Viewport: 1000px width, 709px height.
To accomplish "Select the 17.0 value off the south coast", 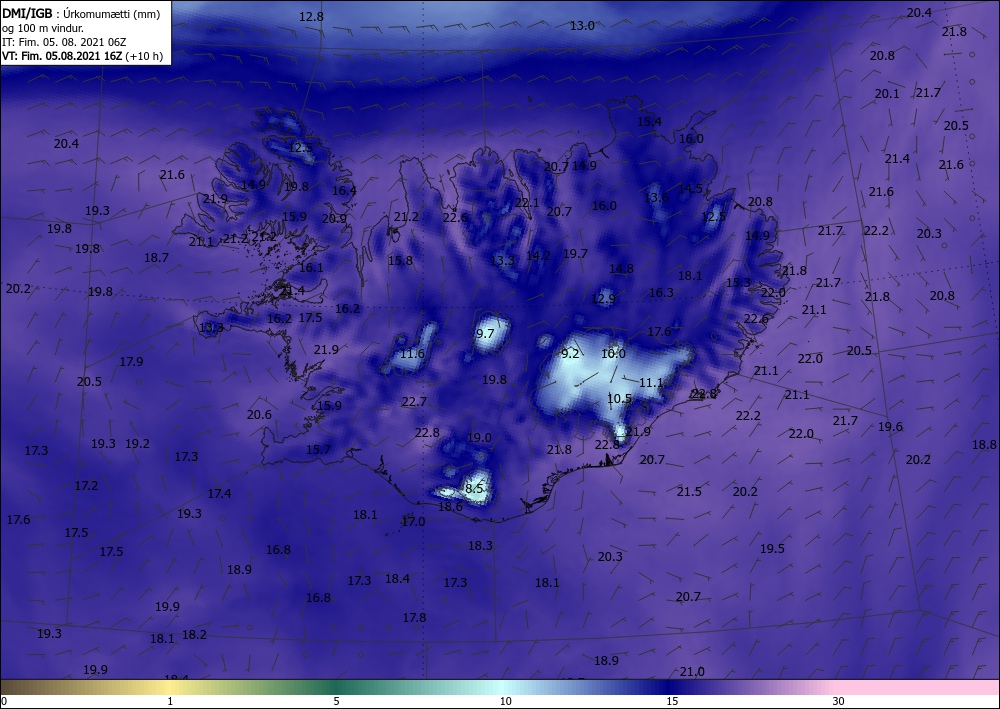I will 413,522.
